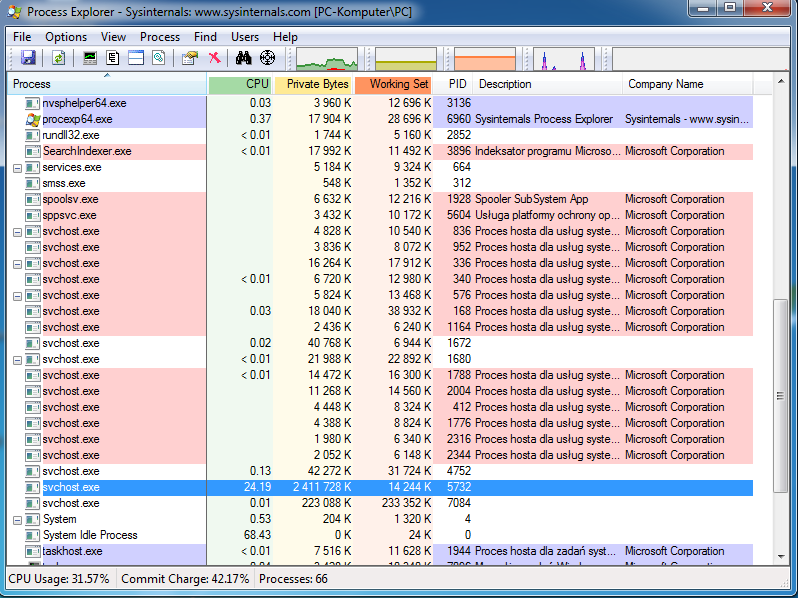
Task: Collapse the svchost.exe PID 576 node
Action: [x=17, y=296]
